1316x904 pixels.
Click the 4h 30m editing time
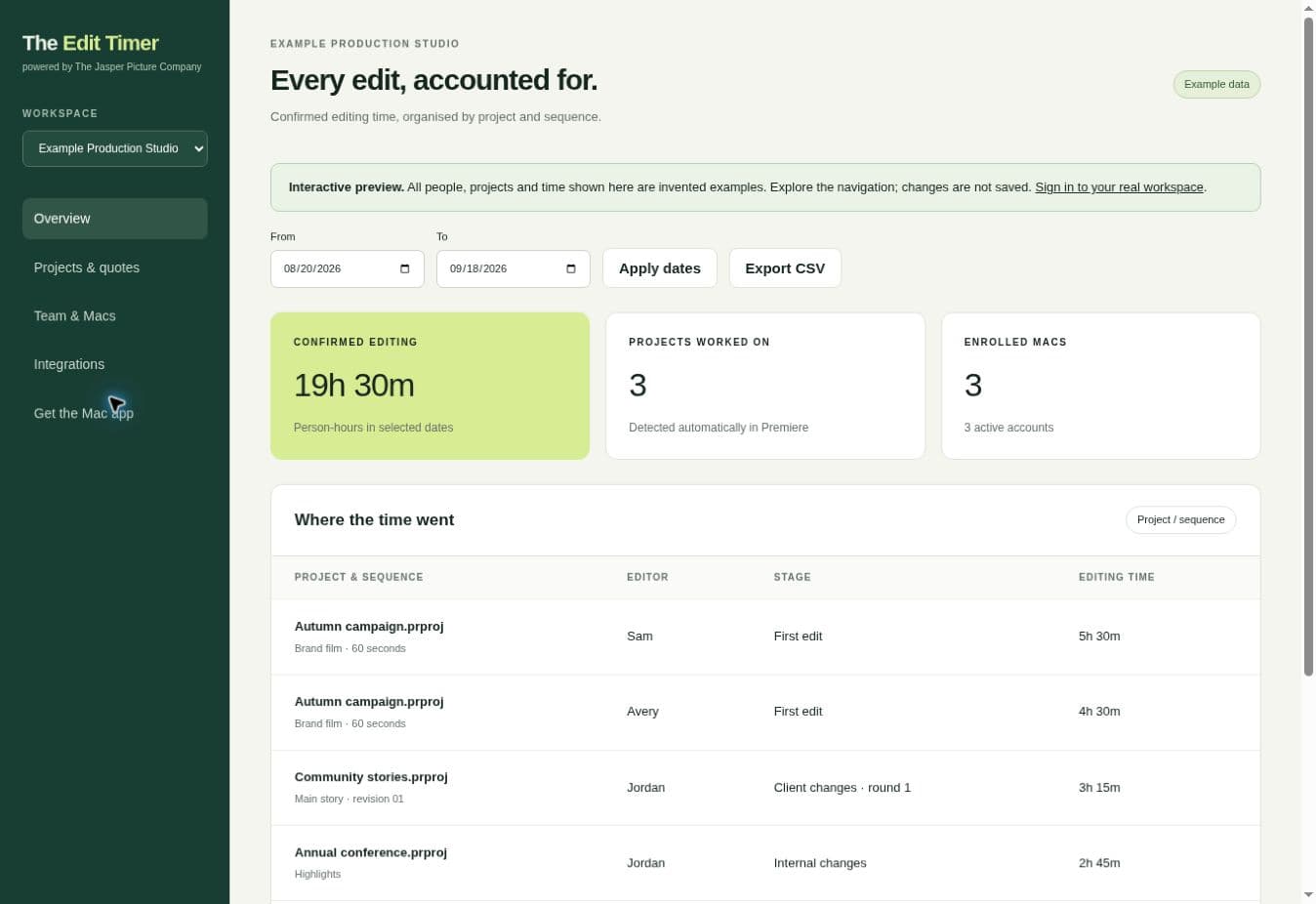click(x=1099, y=712)
